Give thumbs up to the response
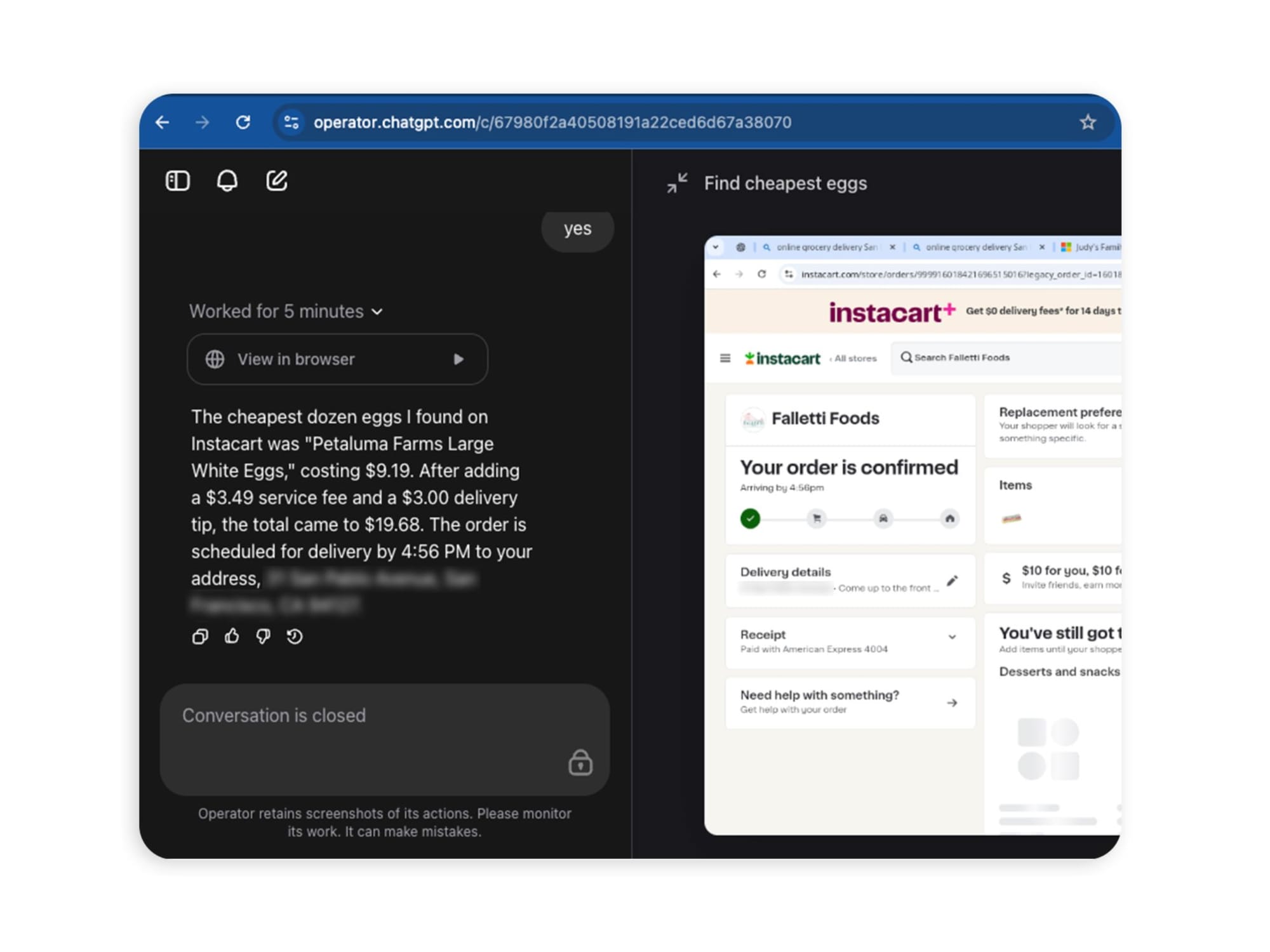Viewport: 1270px width, 952px height. (232, 636)
